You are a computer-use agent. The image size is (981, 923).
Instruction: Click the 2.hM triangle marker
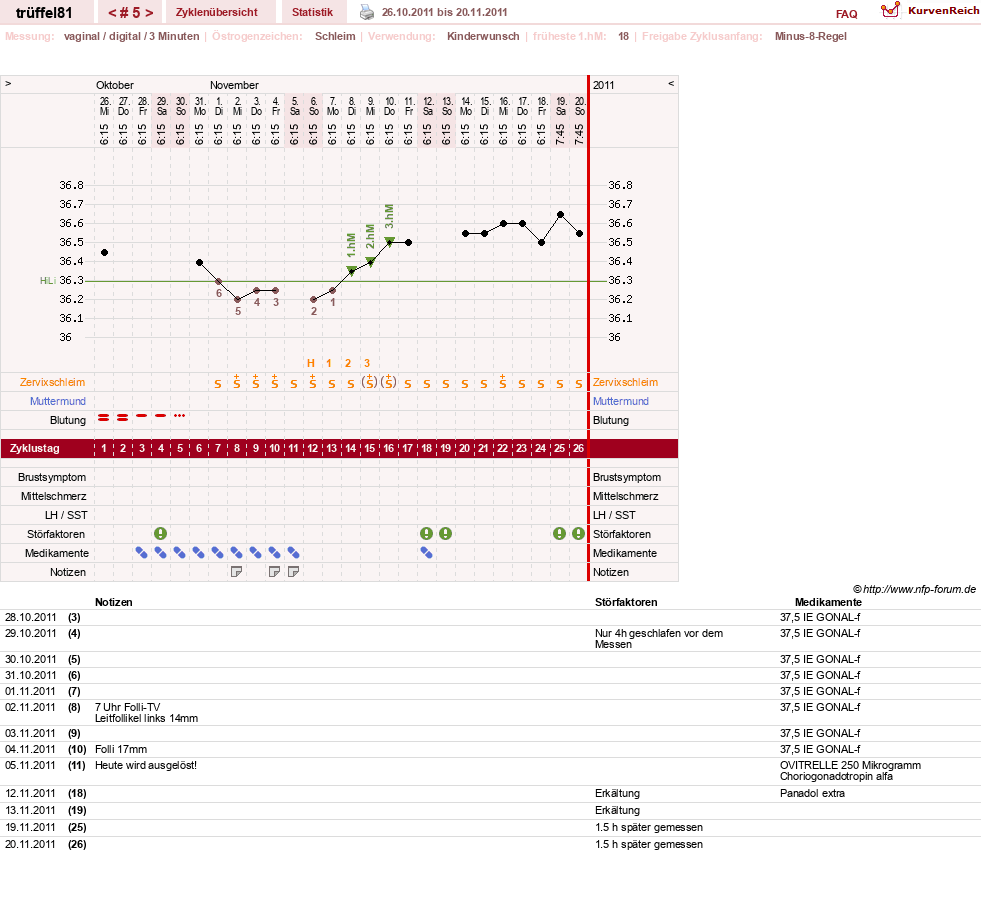(370, 262)
